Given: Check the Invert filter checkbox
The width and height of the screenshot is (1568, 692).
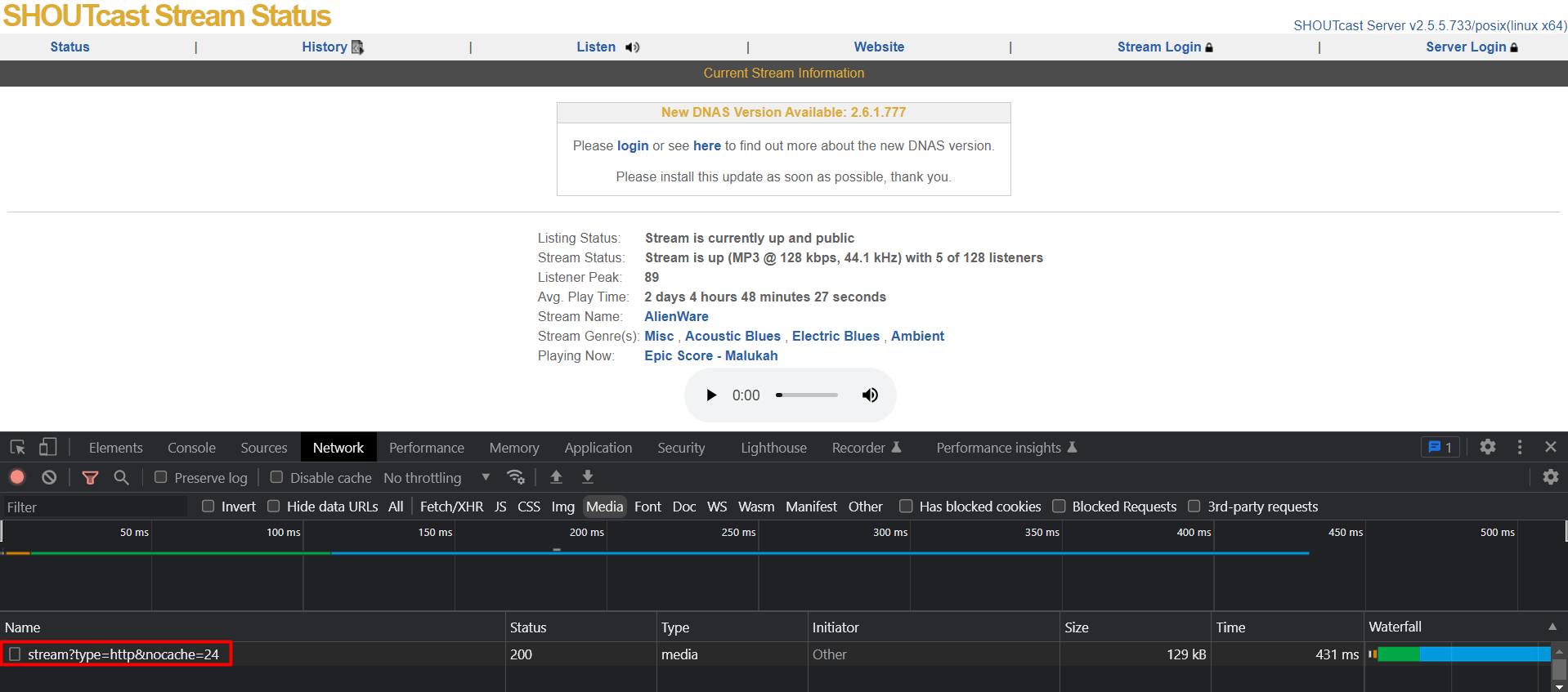Looking at the screenshot, I should click(x=208, y=507).
